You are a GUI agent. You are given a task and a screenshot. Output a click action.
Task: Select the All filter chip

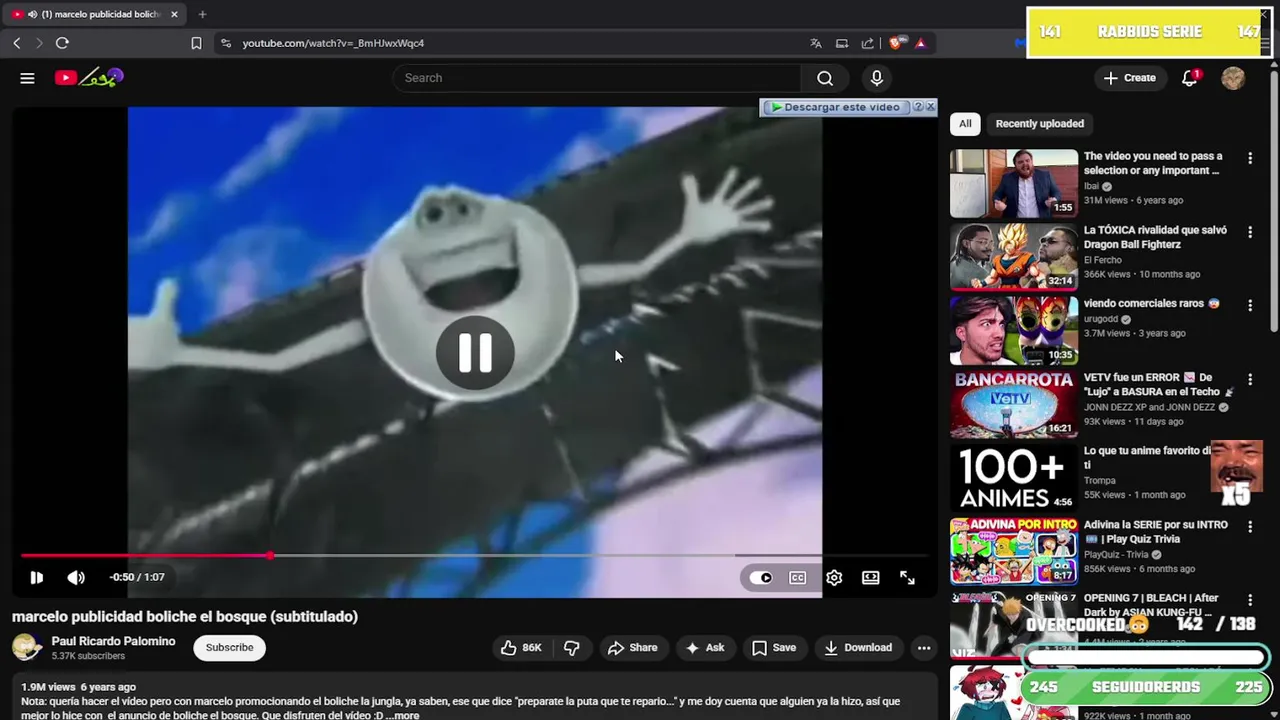pyautogui.click(x=965, y=124)
